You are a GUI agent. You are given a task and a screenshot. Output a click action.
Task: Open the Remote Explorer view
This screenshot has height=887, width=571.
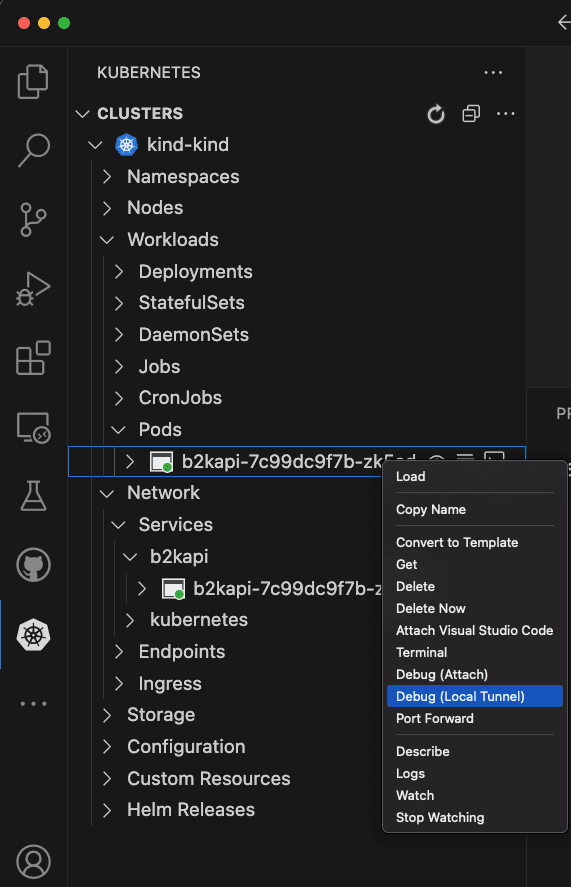tap(33, 427)
